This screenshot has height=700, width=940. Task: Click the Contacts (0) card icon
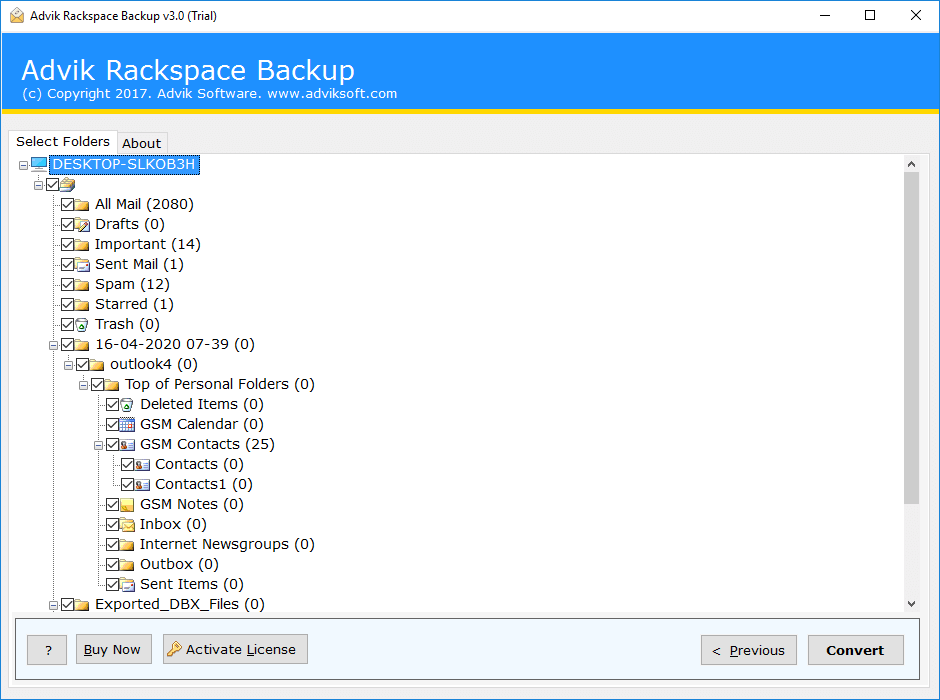point(142,464)
